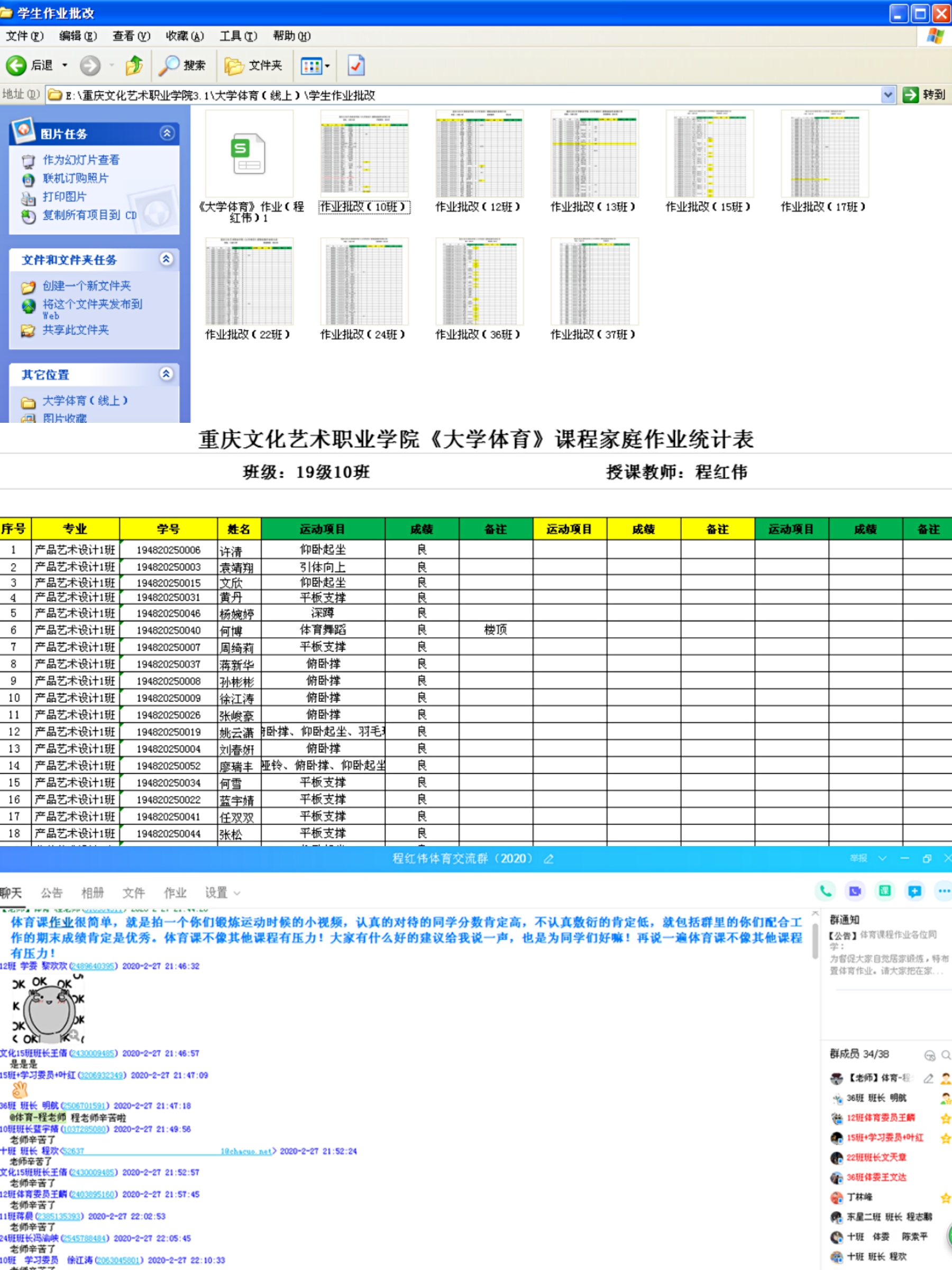Image resolution: width=952 pixels, height=1270 pixels.
Task: Click the blue chat-bubble plus icon
Action: pos(914,891)
